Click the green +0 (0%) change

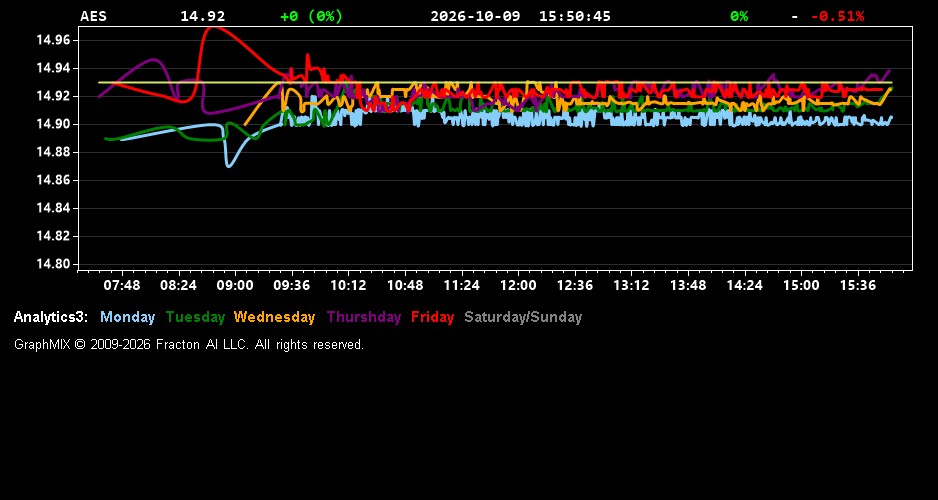tap(312, 16)
